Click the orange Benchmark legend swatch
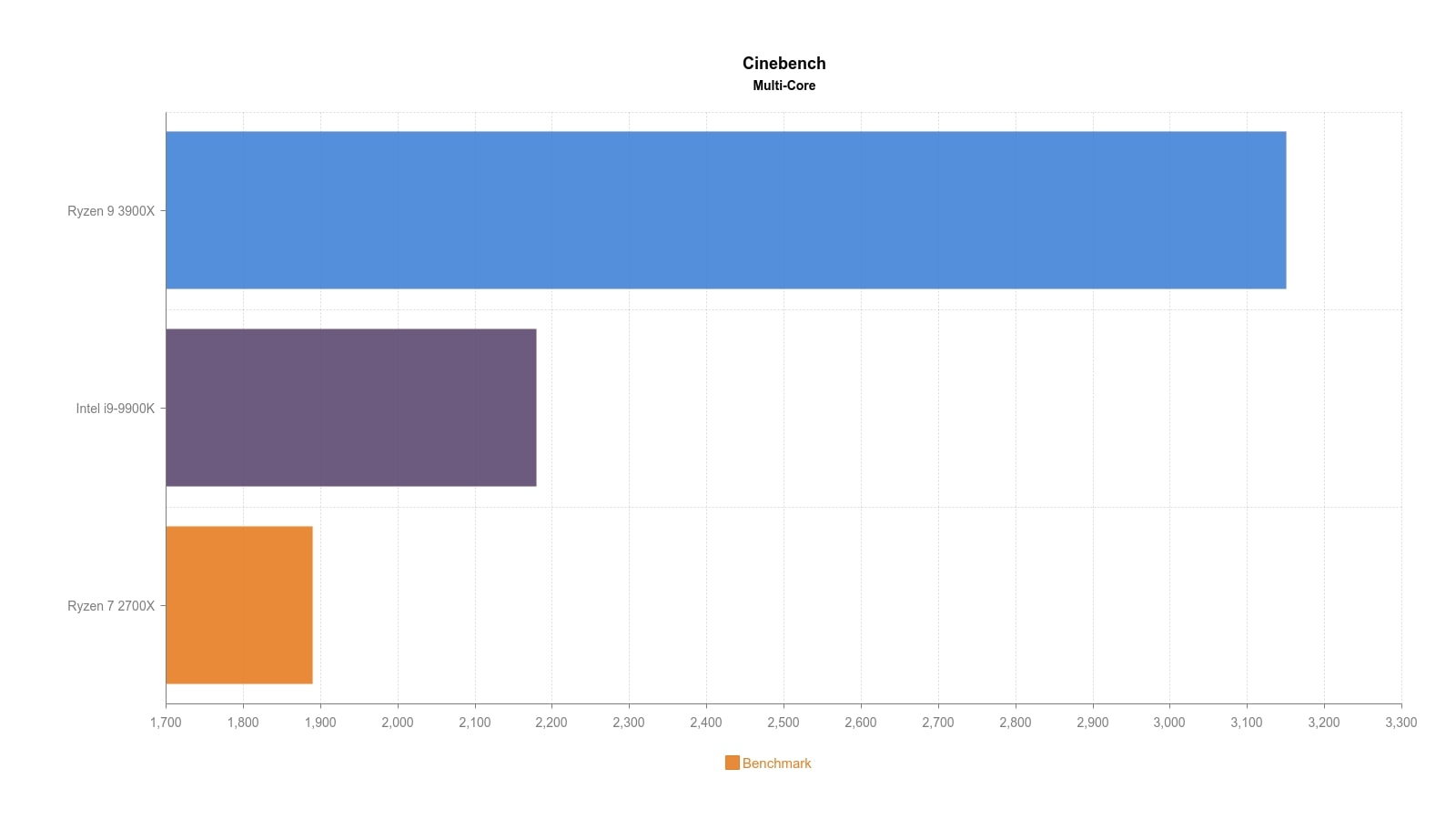The width and height of the screenshot is (1456, 819). [732, 763]
